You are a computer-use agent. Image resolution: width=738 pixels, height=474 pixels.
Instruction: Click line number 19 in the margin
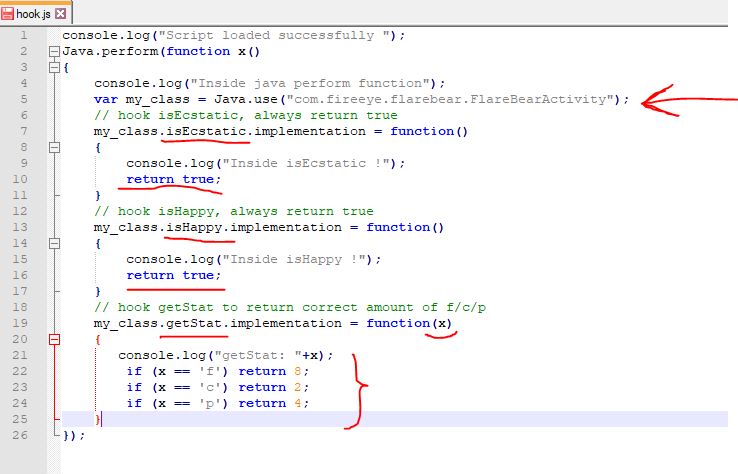coord(20,323)
